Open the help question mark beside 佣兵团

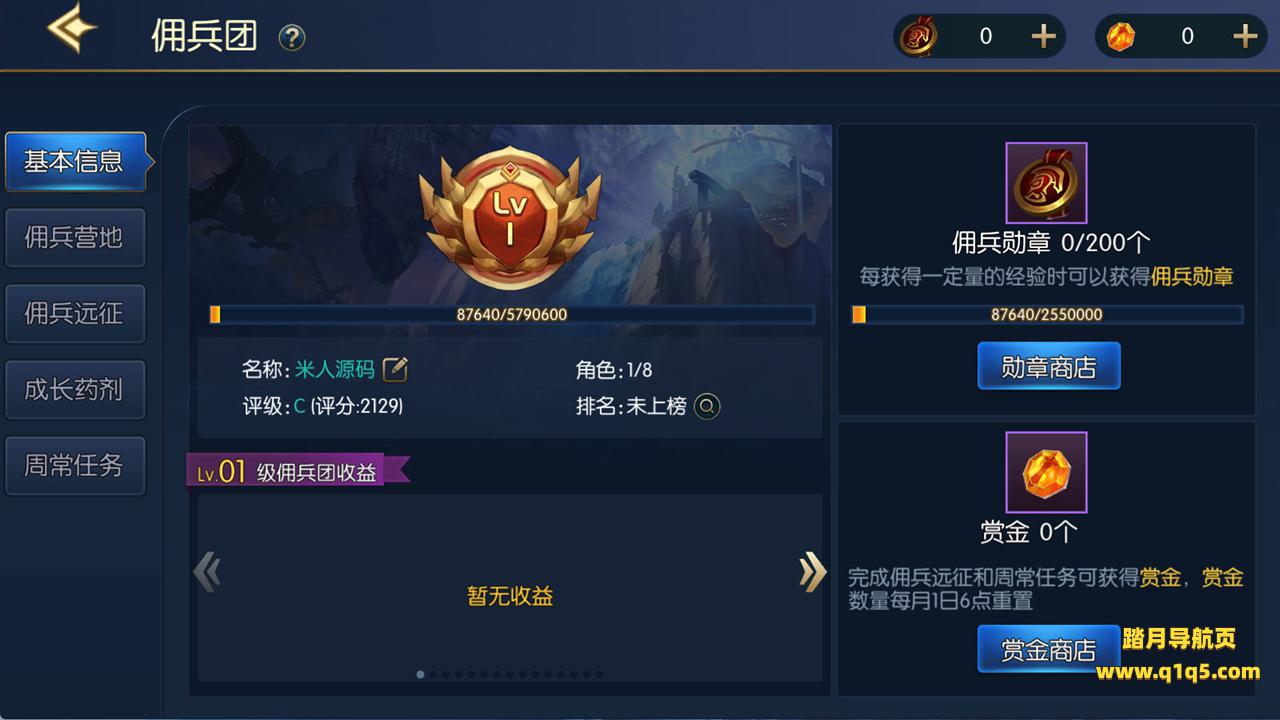pos(292,38)
